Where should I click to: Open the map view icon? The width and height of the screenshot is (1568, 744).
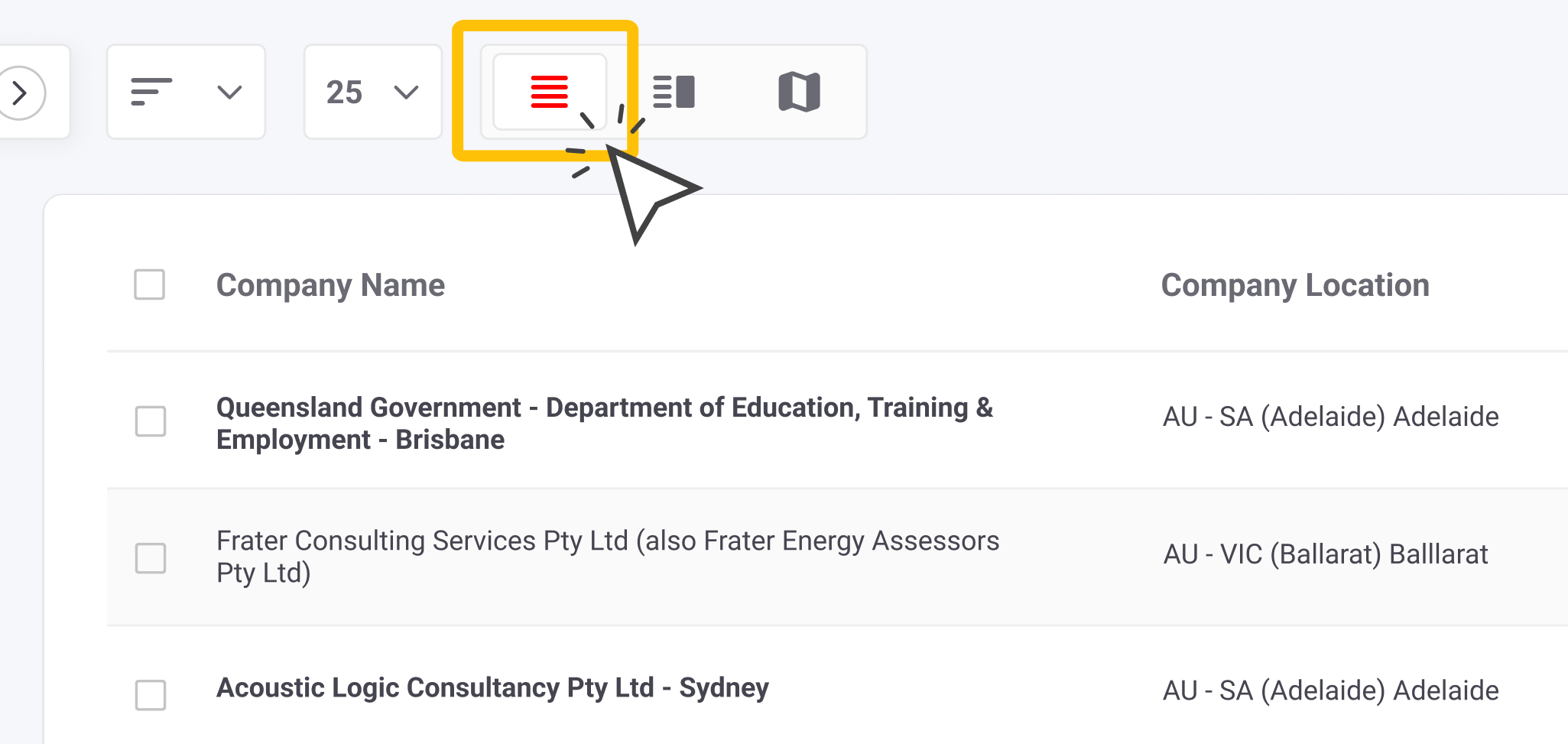(x=799, y=92)
